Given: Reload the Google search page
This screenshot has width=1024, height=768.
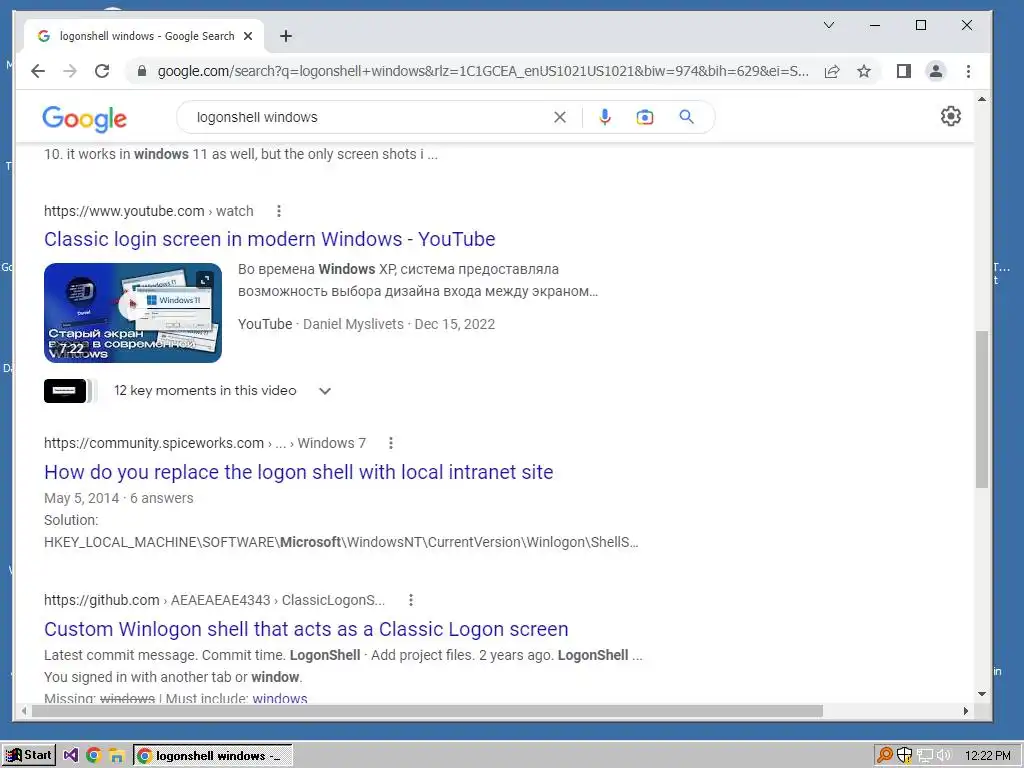Looking at the screenshot, I should point(102,71).
